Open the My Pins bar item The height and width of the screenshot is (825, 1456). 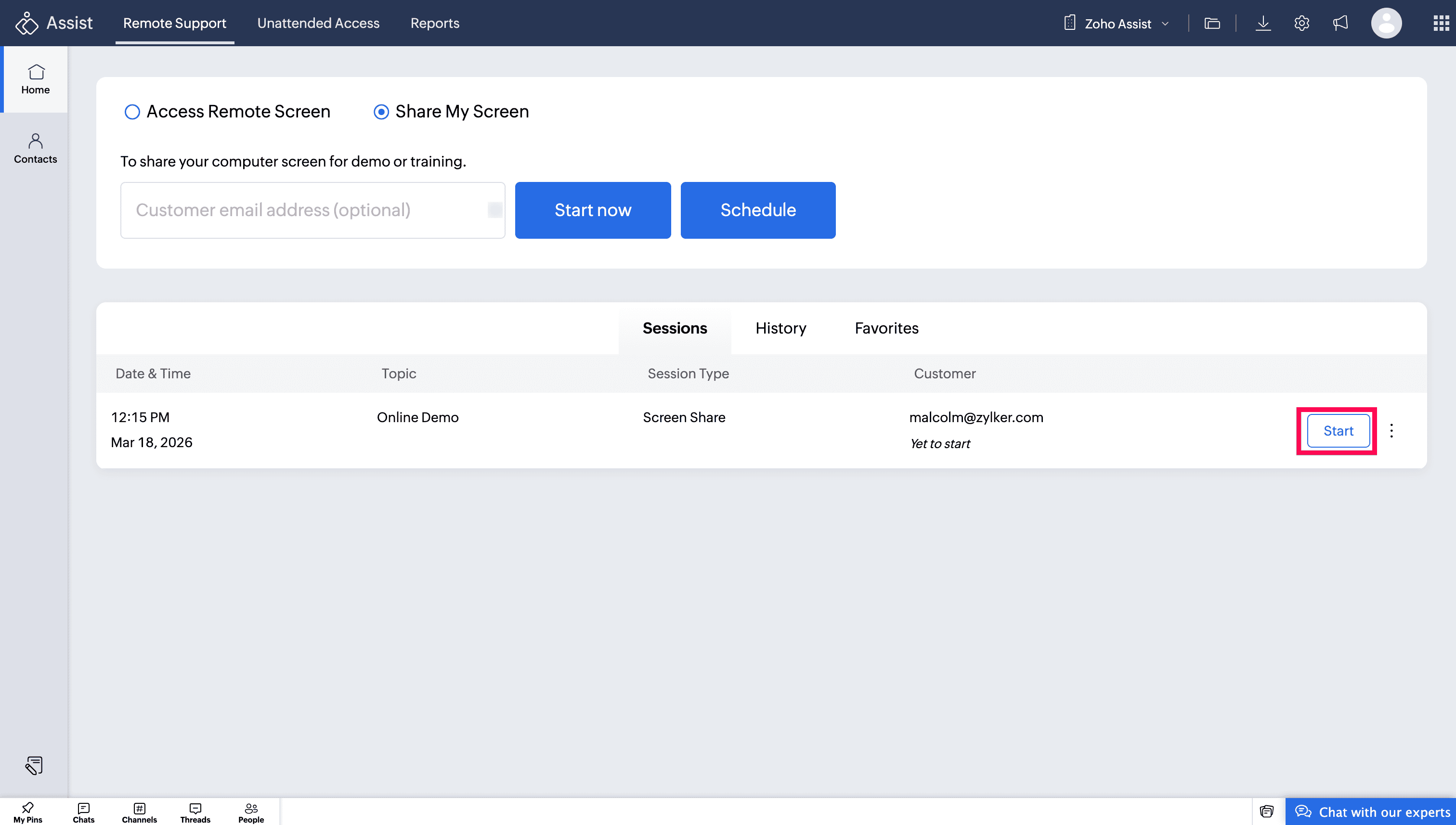28,812
